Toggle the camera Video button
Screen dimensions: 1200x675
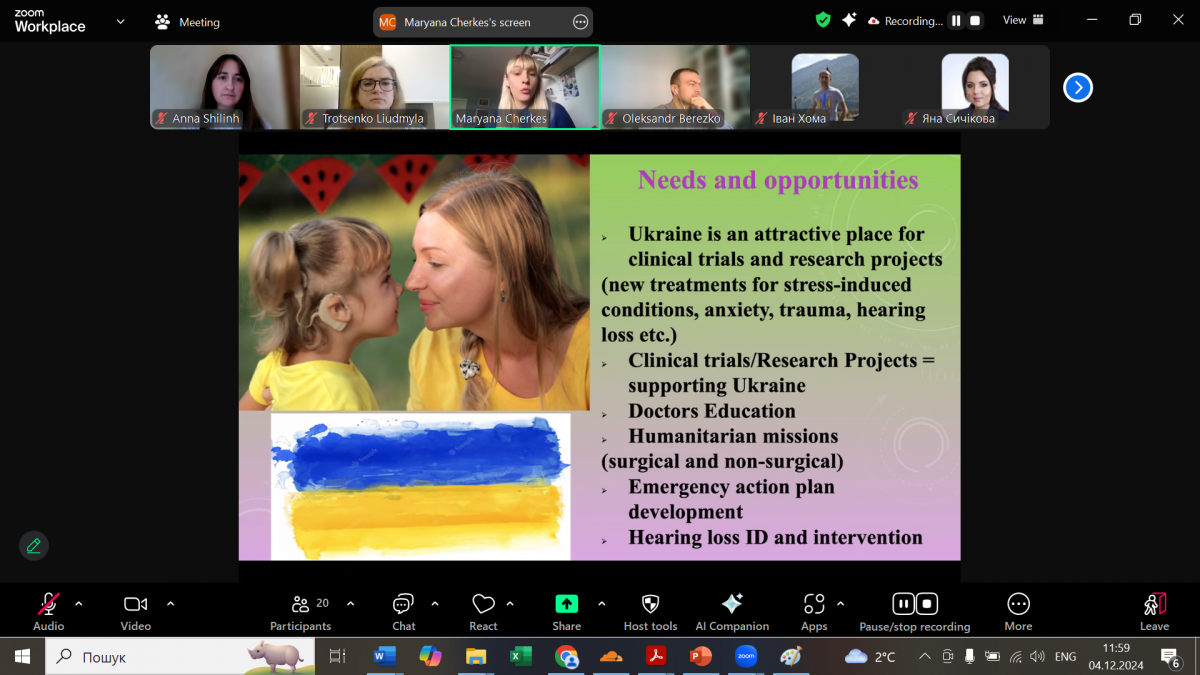(x=135, y=604)
